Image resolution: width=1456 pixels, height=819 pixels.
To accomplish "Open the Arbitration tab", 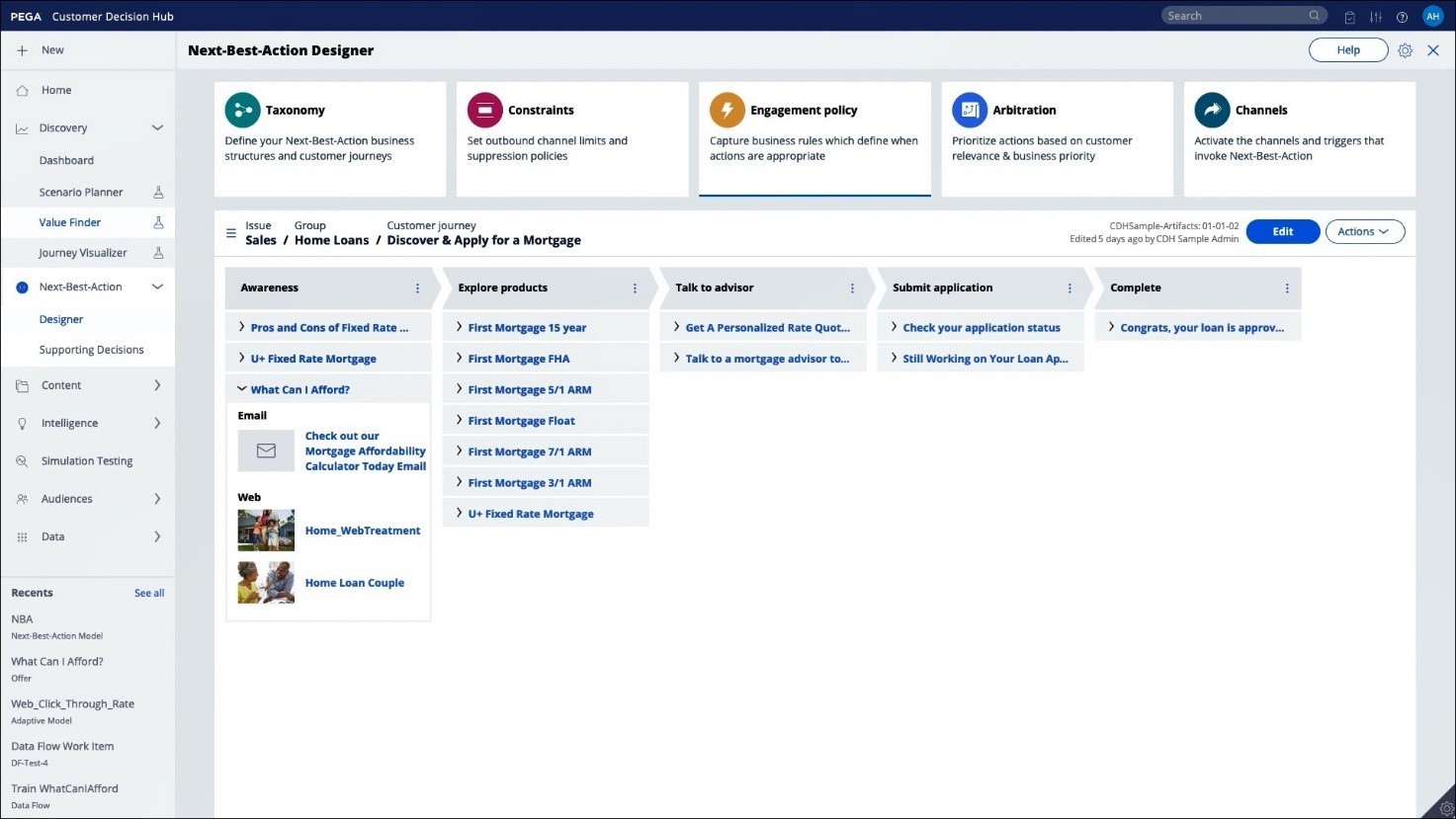I will pos(1057,139).
